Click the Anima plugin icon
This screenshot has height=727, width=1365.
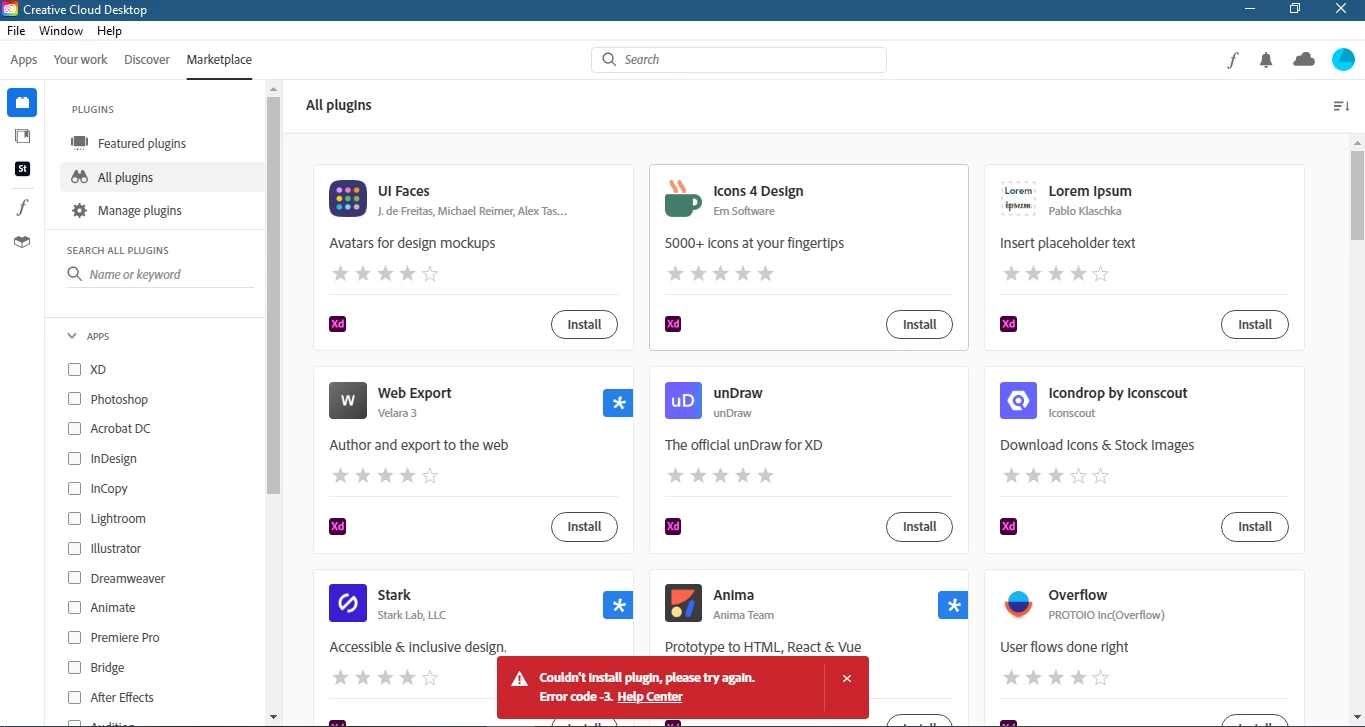(x=683, y=603)
